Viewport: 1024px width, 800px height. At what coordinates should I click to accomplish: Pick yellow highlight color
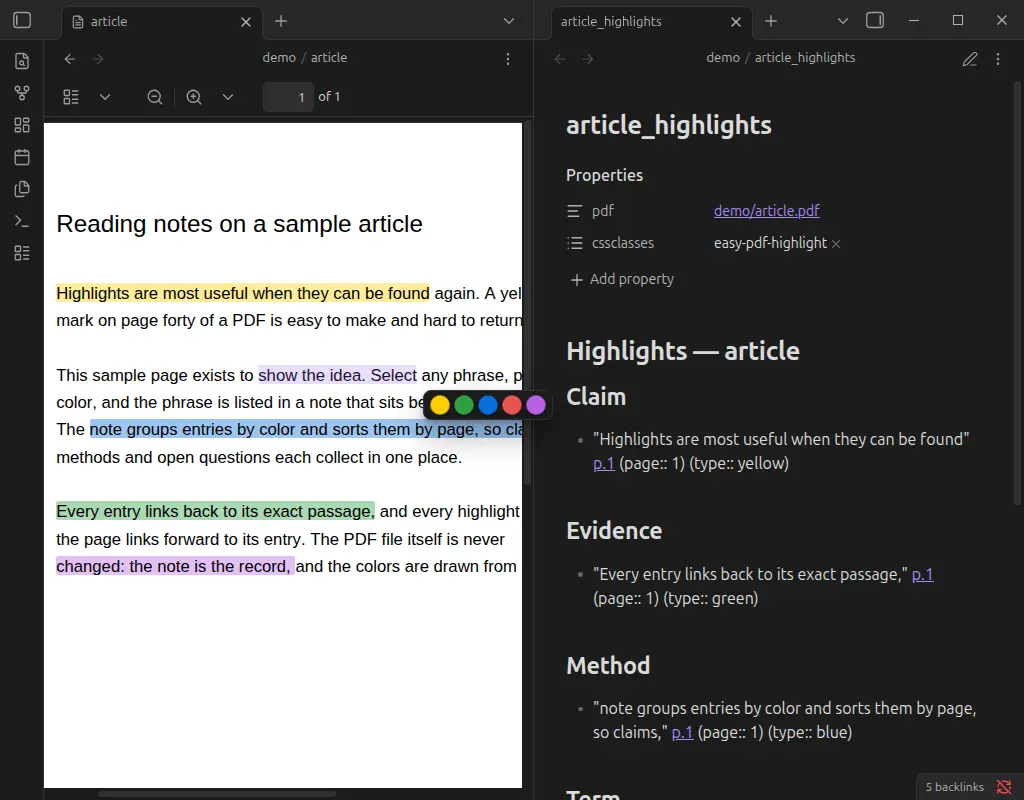pyautogui.click(x=440, y=405)
